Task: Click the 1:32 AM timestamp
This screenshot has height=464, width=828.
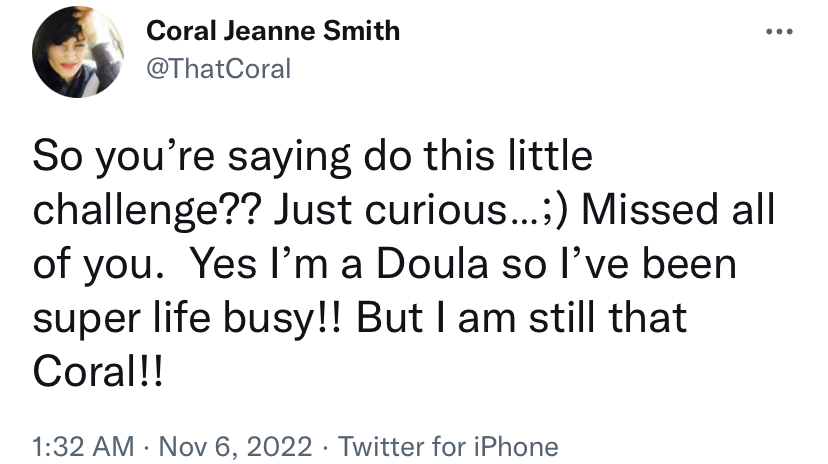Action: [x=83, y=447]
